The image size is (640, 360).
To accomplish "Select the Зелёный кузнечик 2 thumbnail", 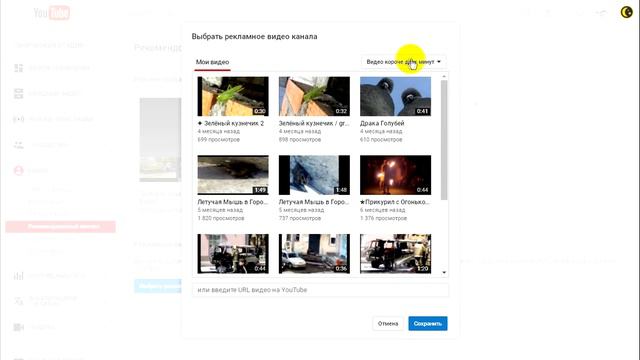I will coord(233,96).
